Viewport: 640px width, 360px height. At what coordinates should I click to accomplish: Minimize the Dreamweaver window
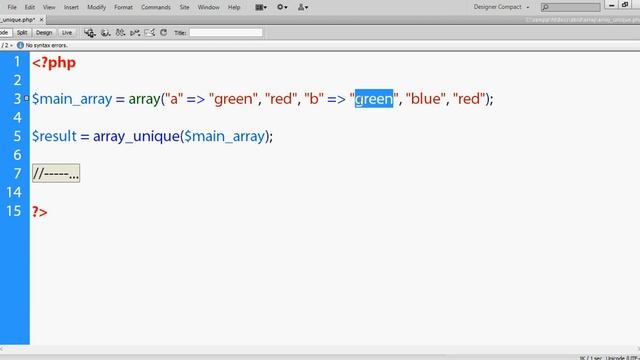click(611, 5)
